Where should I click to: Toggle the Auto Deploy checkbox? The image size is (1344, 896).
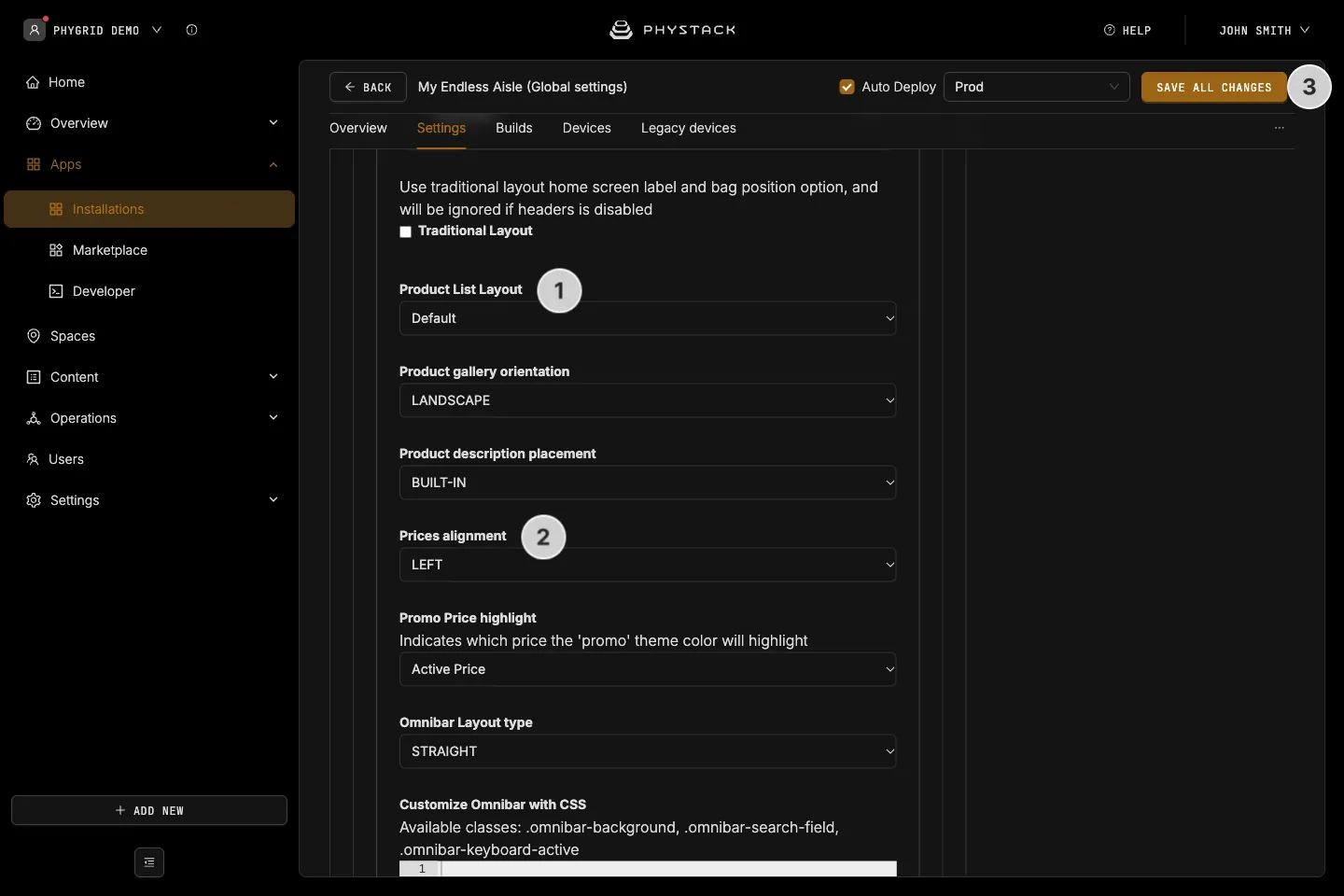847,87
